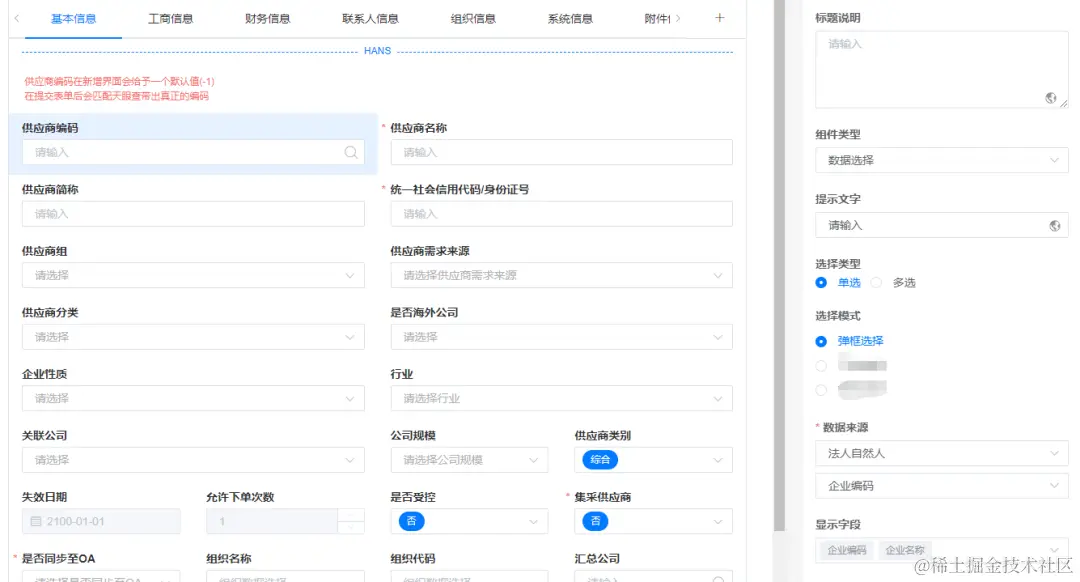Click the search icon in 汇总公司 field
Screen dimensions: 1080x582
(x=720, y=579)
